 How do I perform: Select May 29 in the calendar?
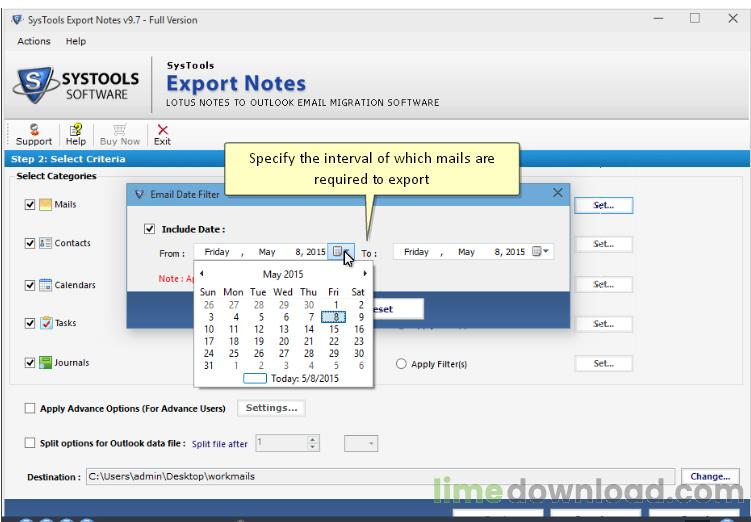coord(334,353)
